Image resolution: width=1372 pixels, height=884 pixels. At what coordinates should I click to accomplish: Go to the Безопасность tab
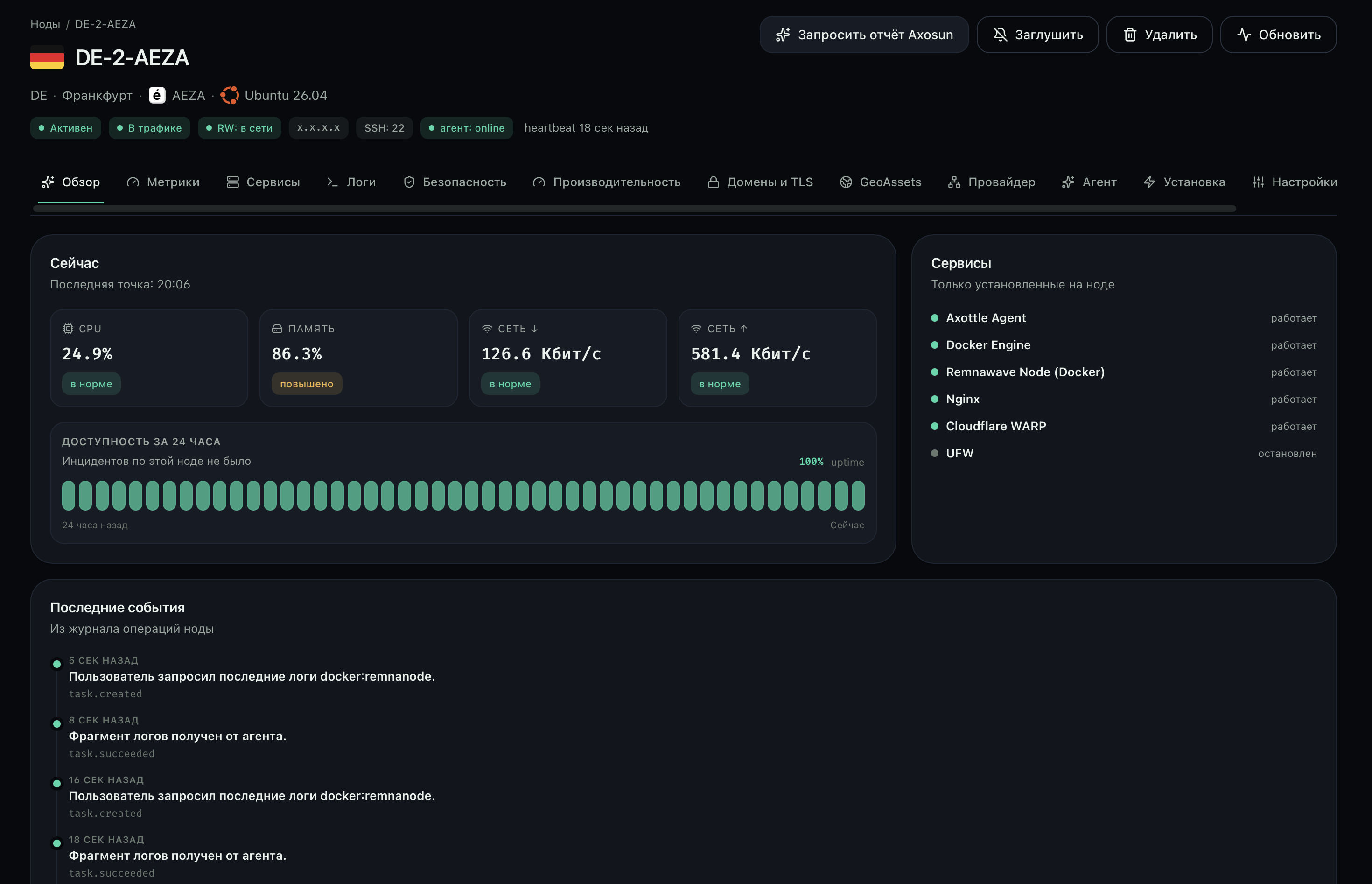pos(455,182)
